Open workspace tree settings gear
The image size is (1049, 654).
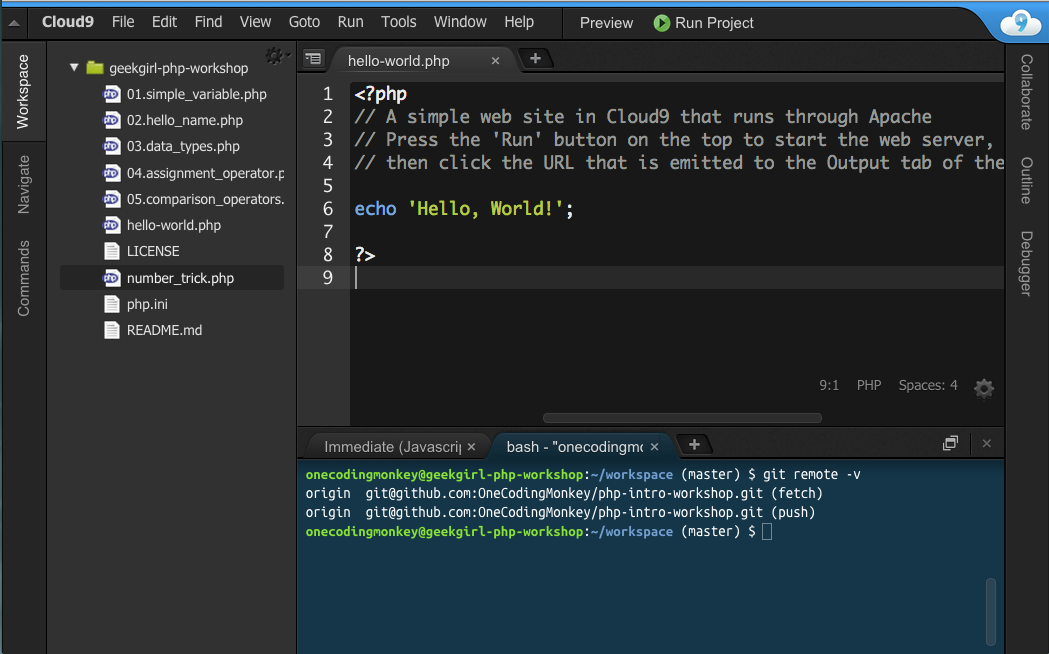coord(275,56)
